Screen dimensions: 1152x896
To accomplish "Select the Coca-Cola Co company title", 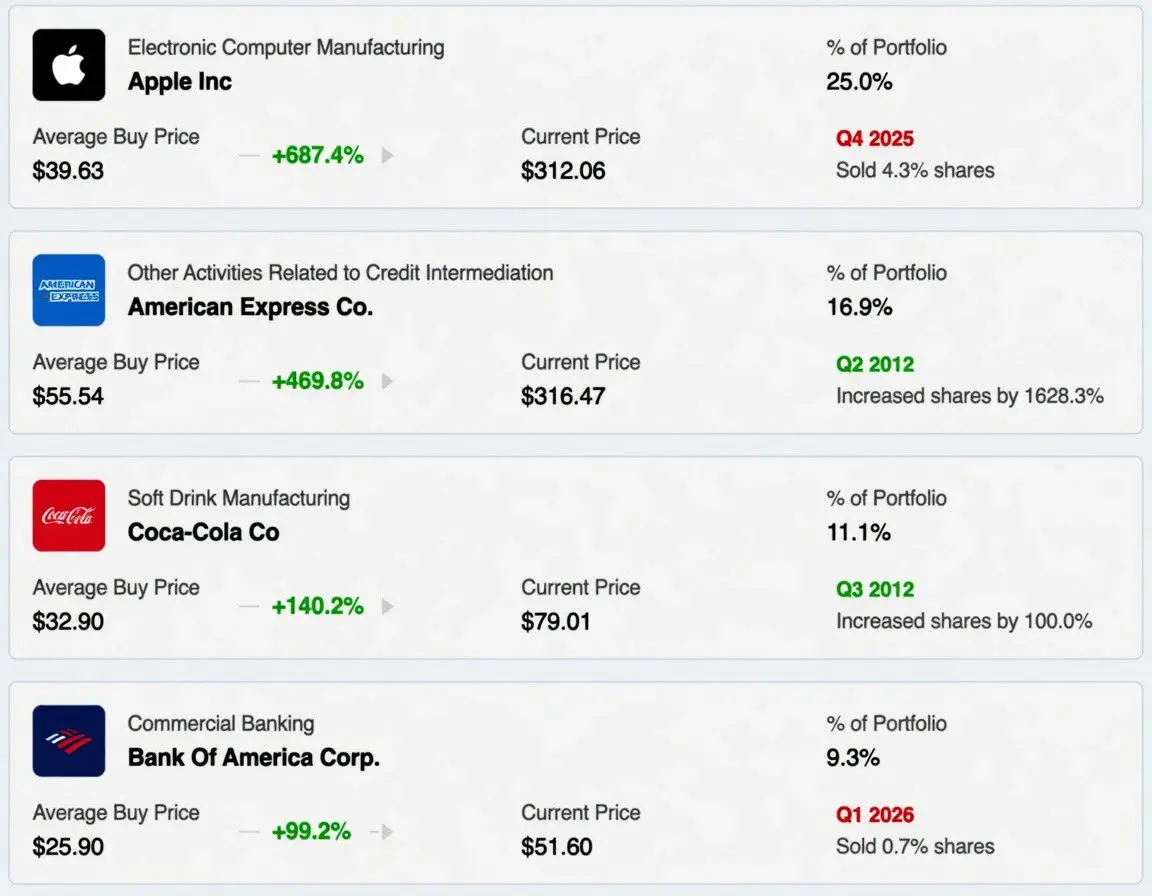I will click(204, 532).
